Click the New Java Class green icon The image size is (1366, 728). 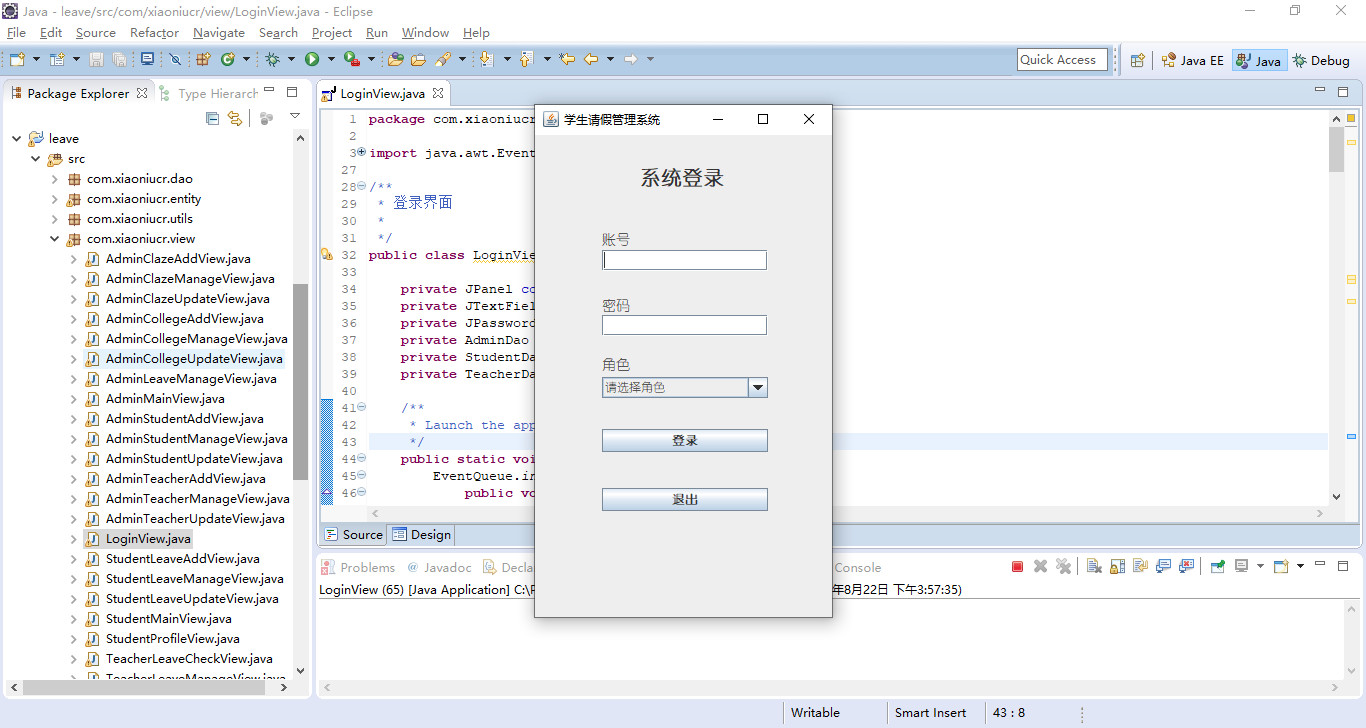(228, 59)
